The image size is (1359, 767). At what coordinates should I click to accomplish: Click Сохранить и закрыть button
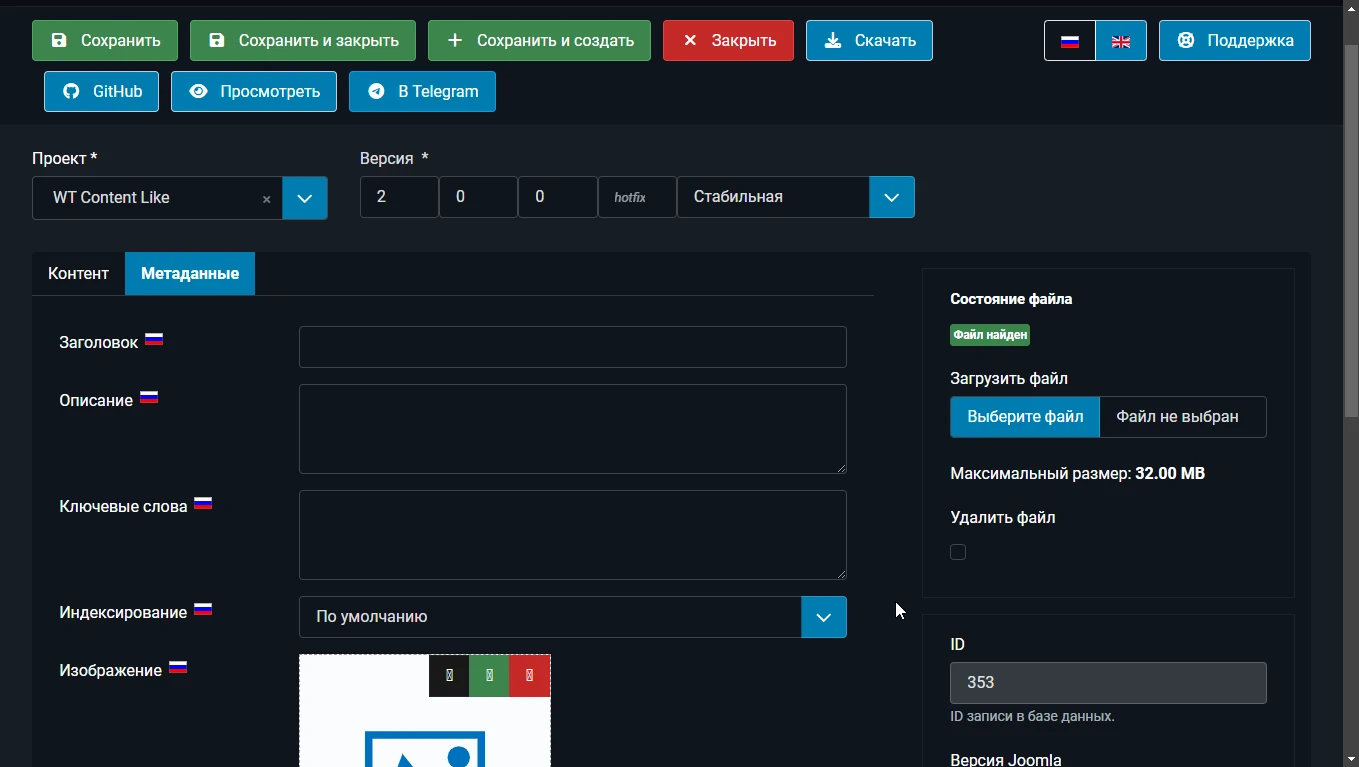(303, 41)
